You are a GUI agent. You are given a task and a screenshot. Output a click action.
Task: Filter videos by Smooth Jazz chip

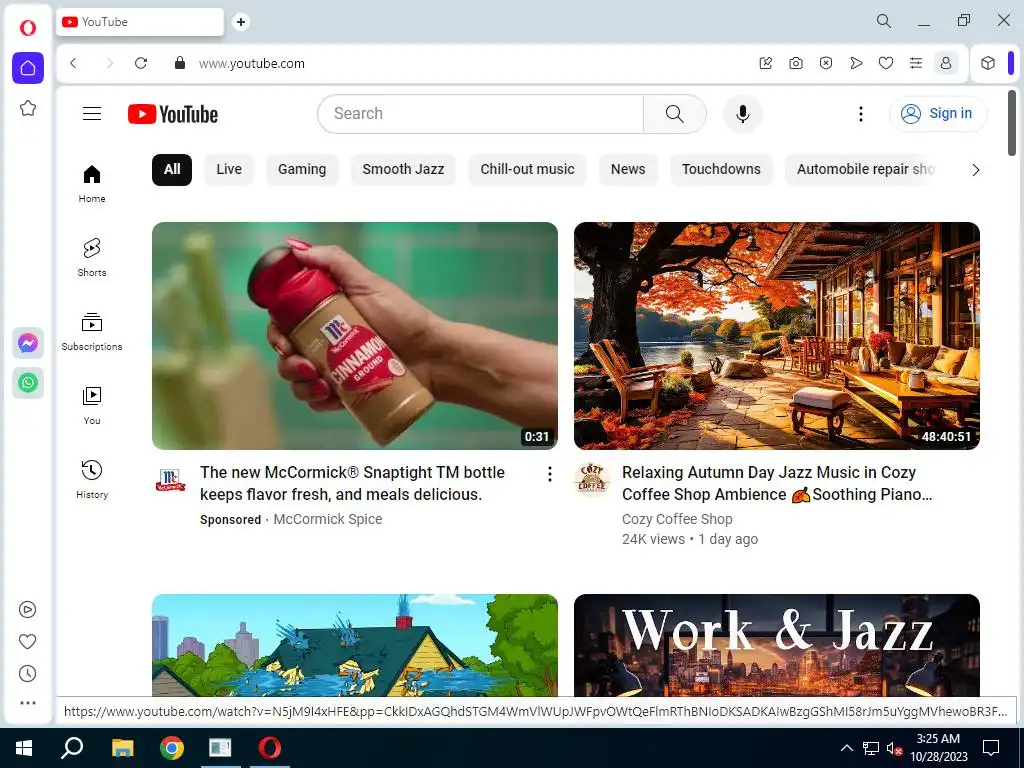pyautogui.click(x=403, y=170)
